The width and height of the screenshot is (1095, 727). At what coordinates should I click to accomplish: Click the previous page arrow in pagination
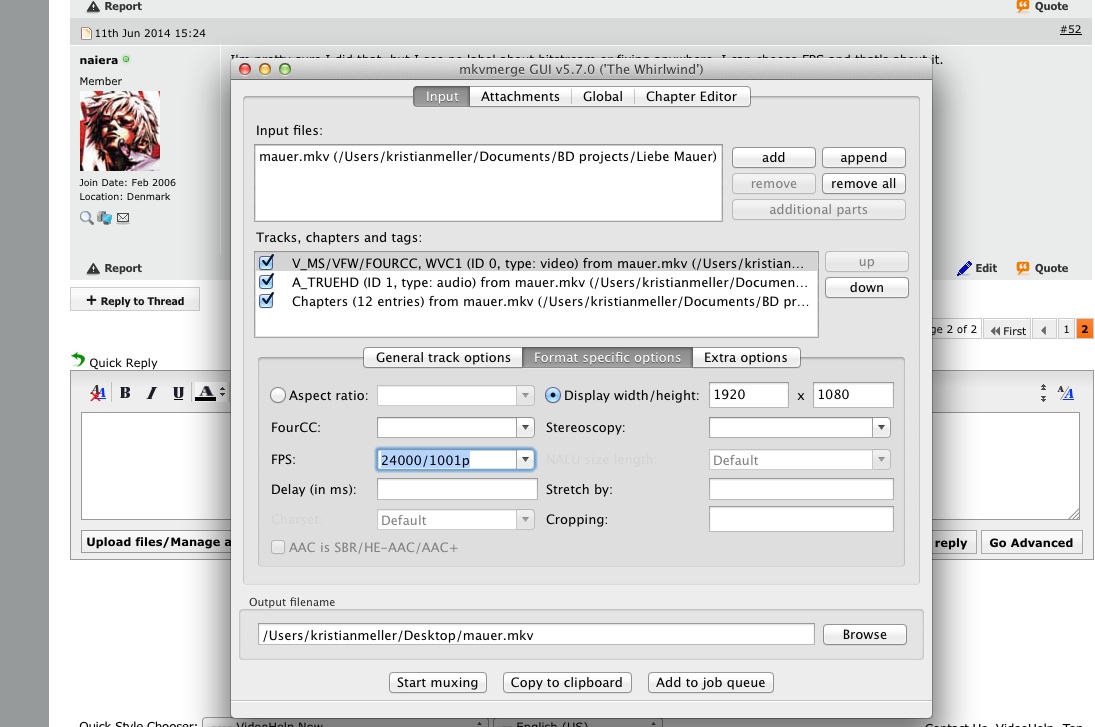[1044, 330]
